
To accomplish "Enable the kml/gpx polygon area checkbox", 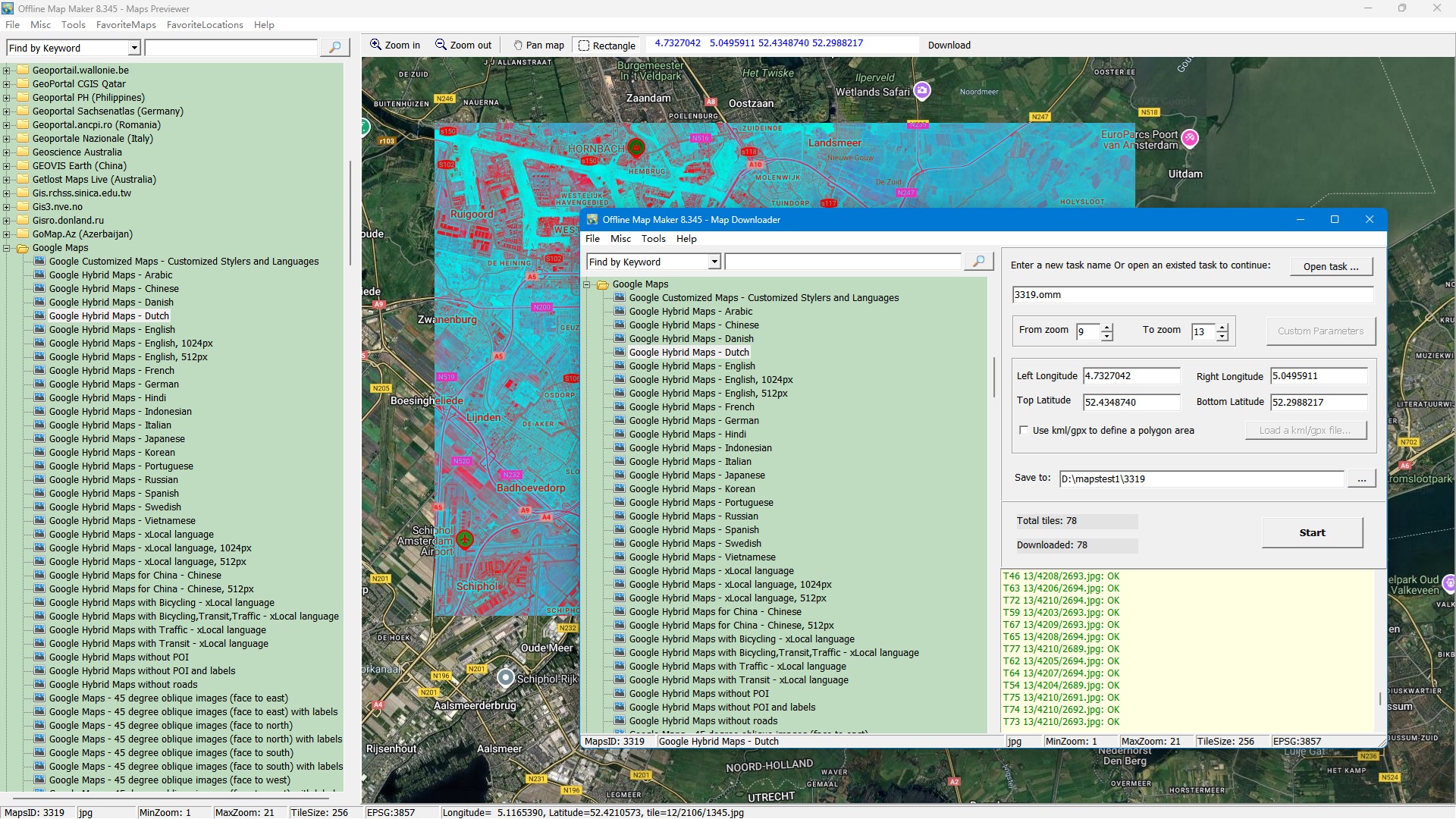I will coord(1024,430).
